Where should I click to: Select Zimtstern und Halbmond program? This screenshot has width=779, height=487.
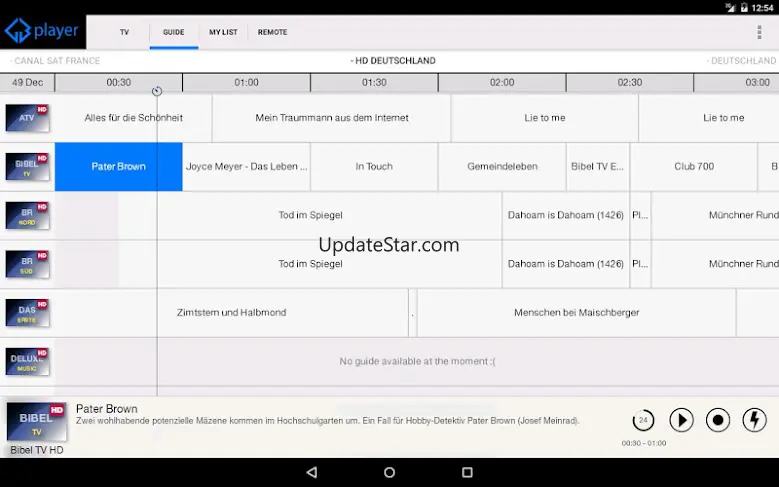click(232, 313)
